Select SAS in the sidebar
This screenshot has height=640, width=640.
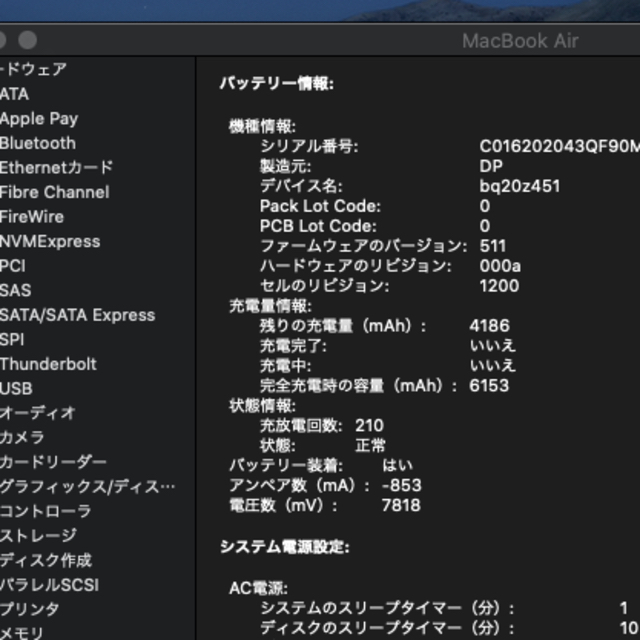16,291
